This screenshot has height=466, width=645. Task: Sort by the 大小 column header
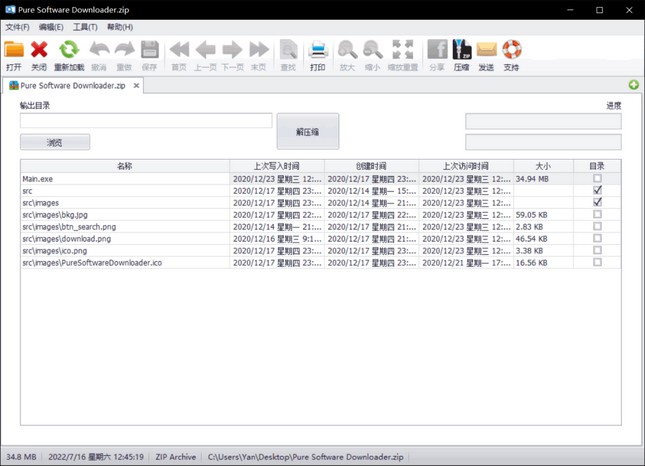tap(543, 166)
